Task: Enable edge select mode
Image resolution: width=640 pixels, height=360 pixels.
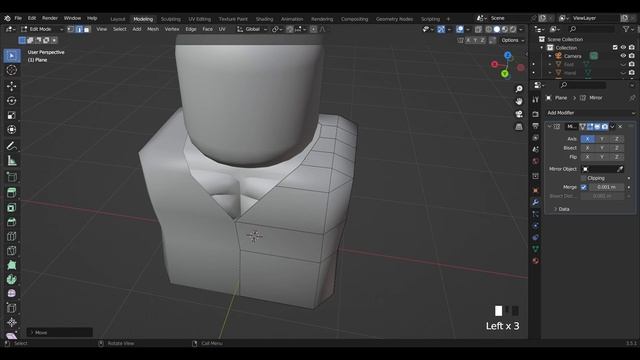Action: click(79, 29)
